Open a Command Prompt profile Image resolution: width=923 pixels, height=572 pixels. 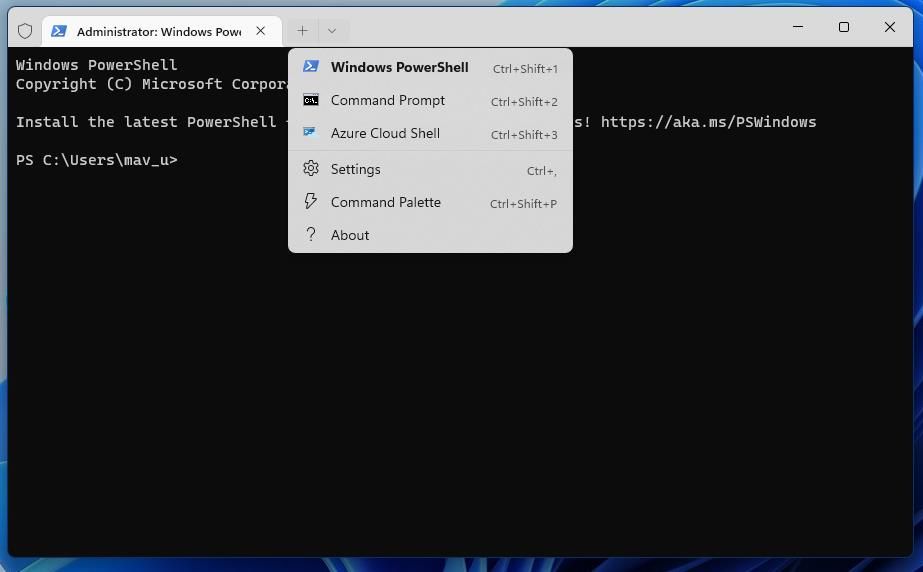tap(430, 101)
